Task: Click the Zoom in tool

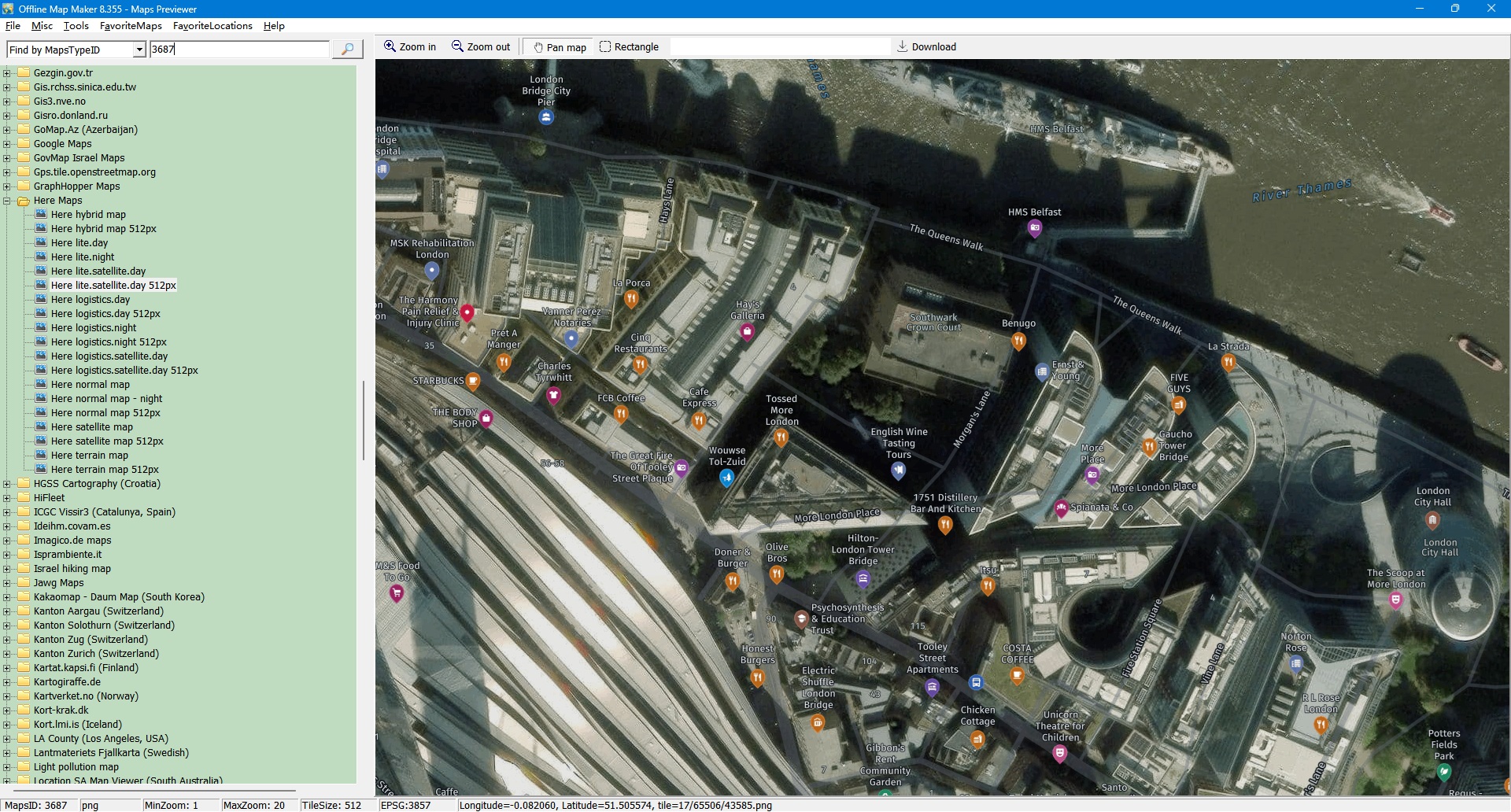Action: [410, 47]
